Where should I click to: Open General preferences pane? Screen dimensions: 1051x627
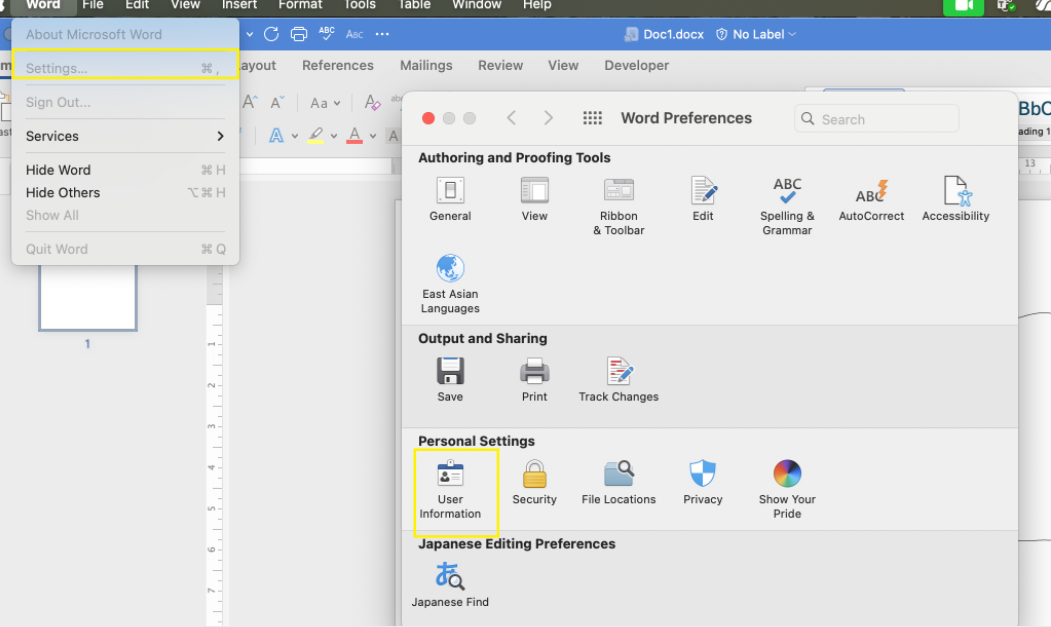[x=450, y=198]
